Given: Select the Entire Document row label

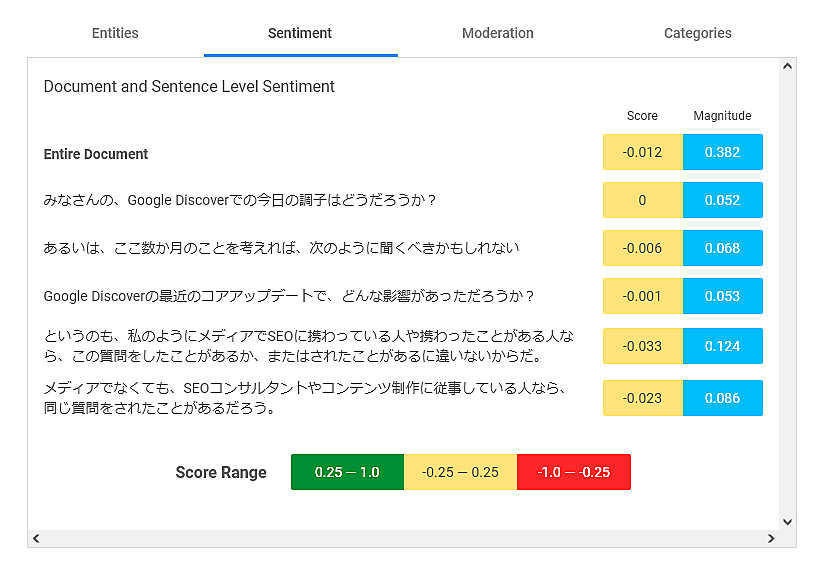Looking at the screenshot, I should tap(96, 154).
